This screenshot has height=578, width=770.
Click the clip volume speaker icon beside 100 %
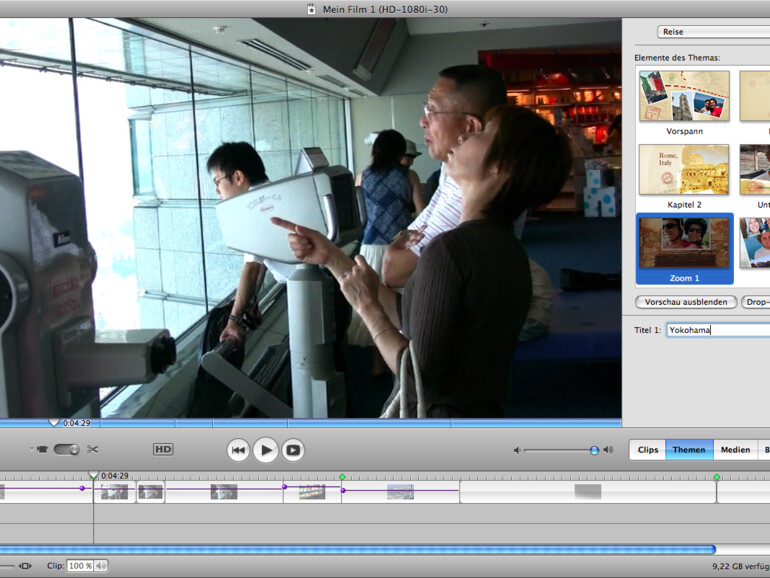tap(101, 566)
